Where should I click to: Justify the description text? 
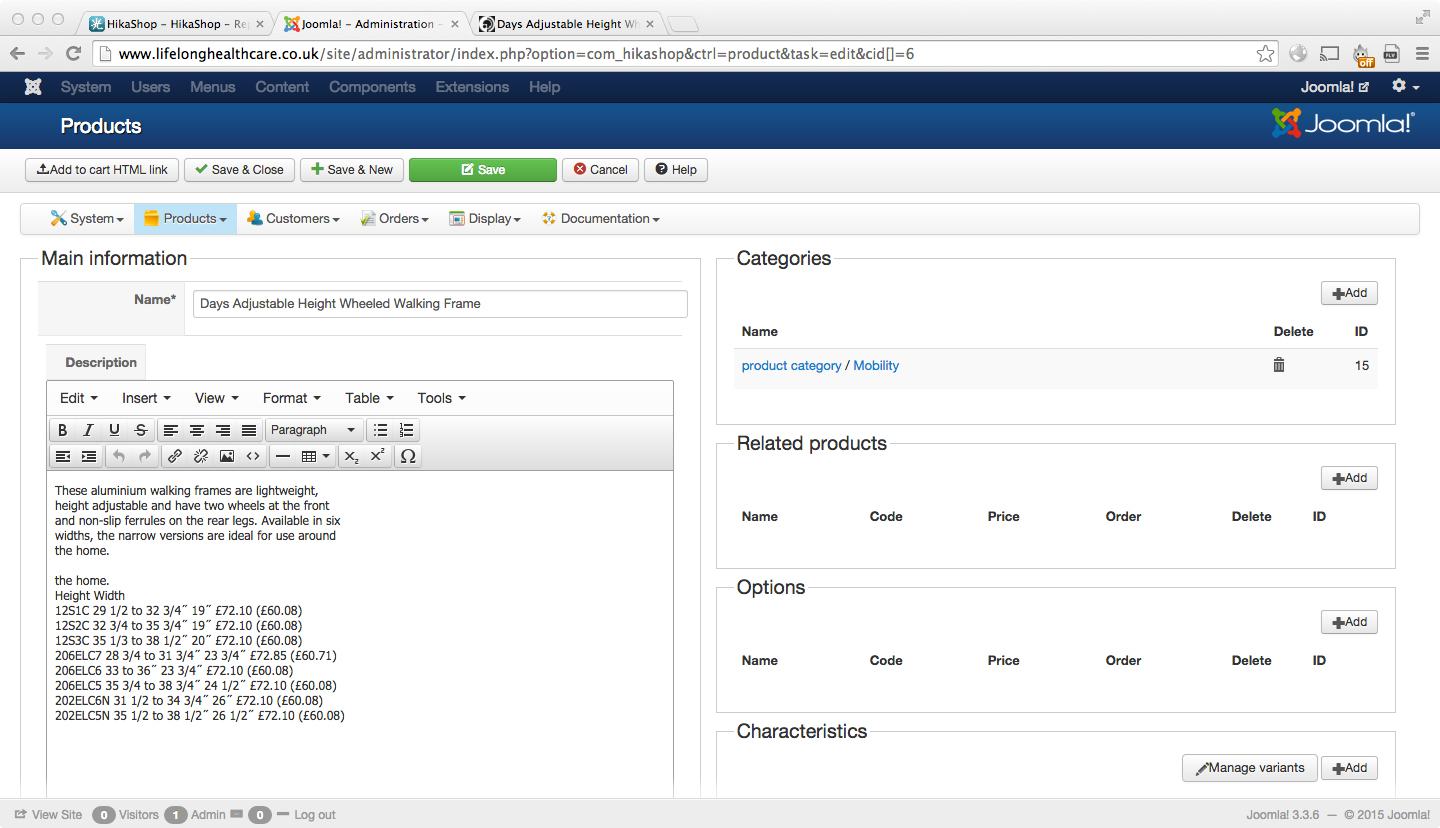click(249, 430)
